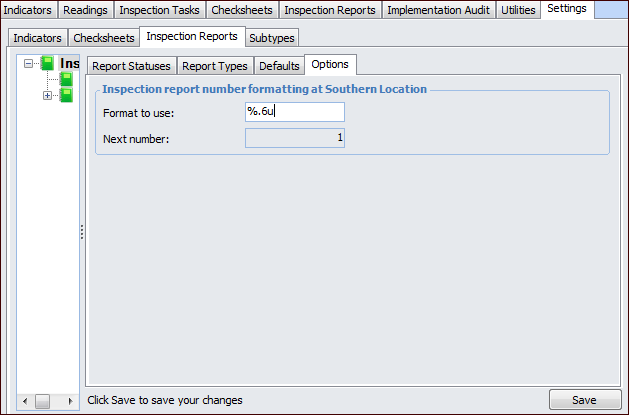Image resolution: width=629 pixels, height=415 pixels.
Task: Click the Next number field
Action: [295, 138]
